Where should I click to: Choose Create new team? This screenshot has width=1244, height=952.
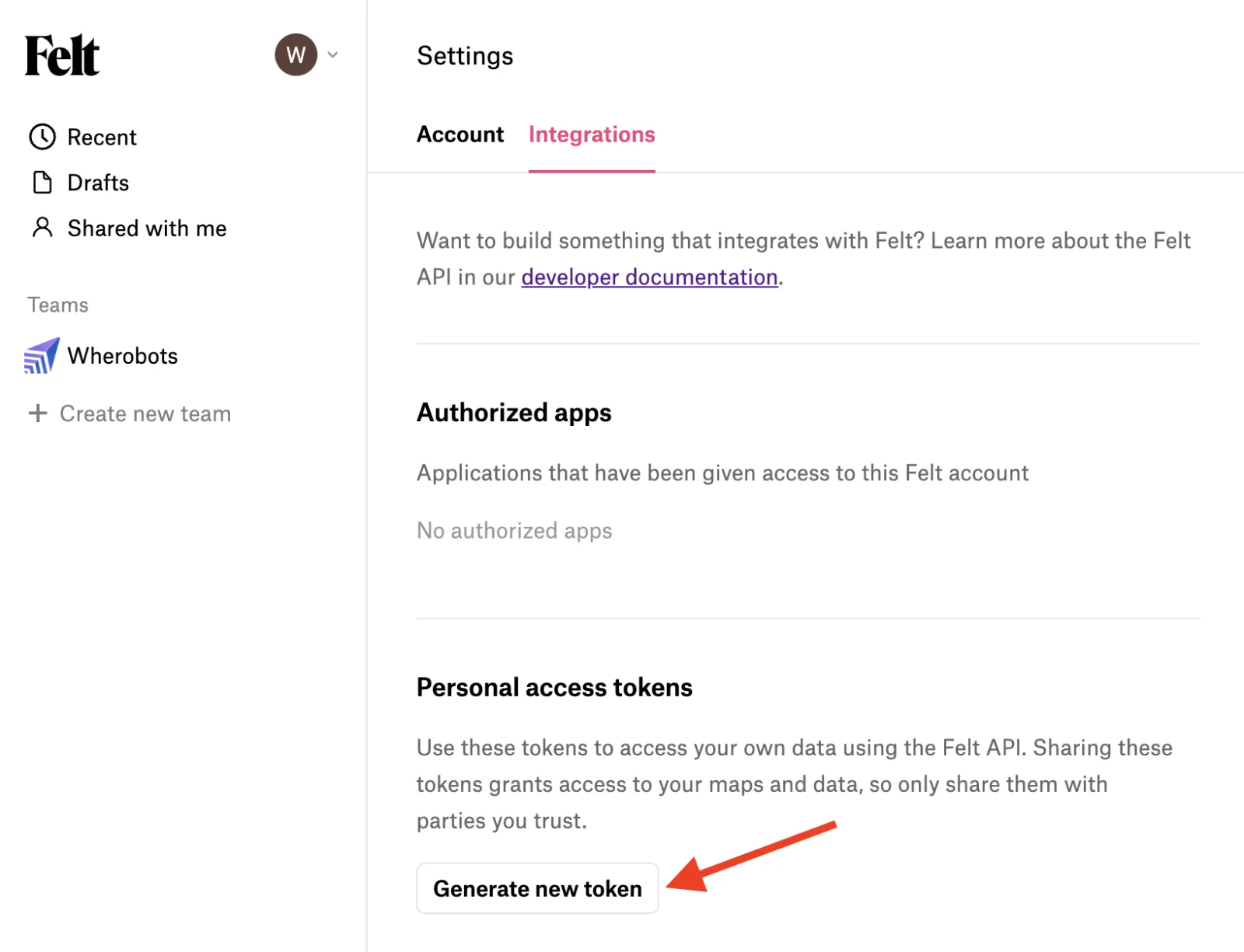point(145,413)
